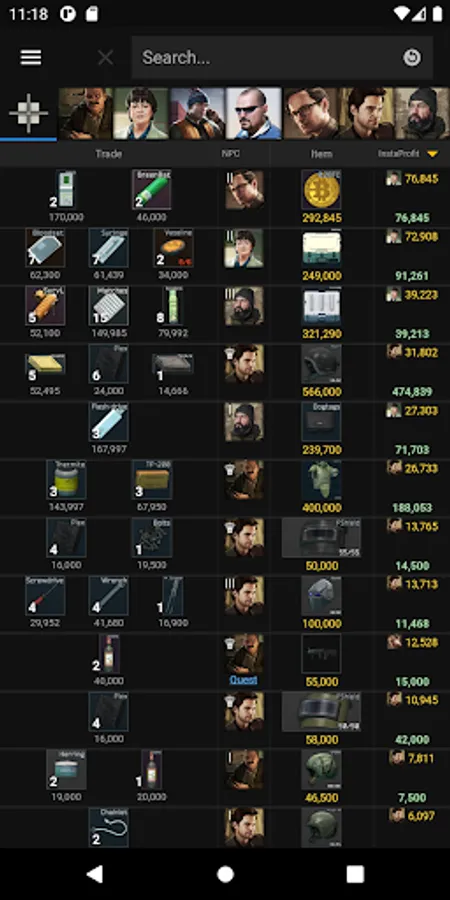
Task: Open the Quest link
Action: pyautogui.click(x=243, y=680)
